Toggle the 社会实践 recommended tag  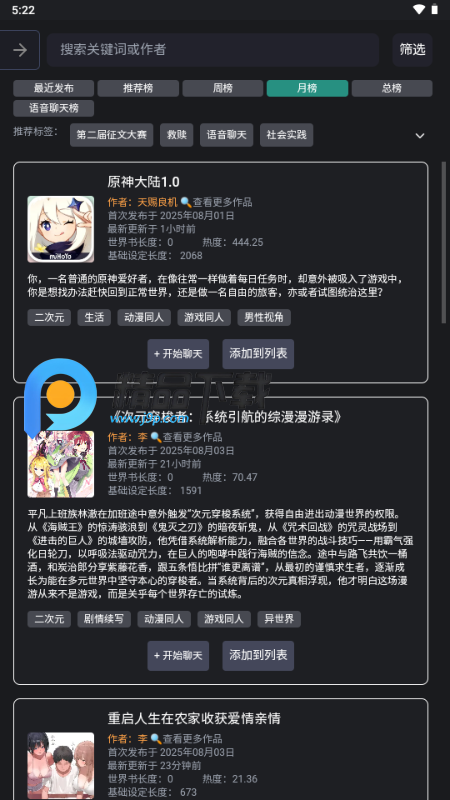pyautogui.click(x=286, y=135)
